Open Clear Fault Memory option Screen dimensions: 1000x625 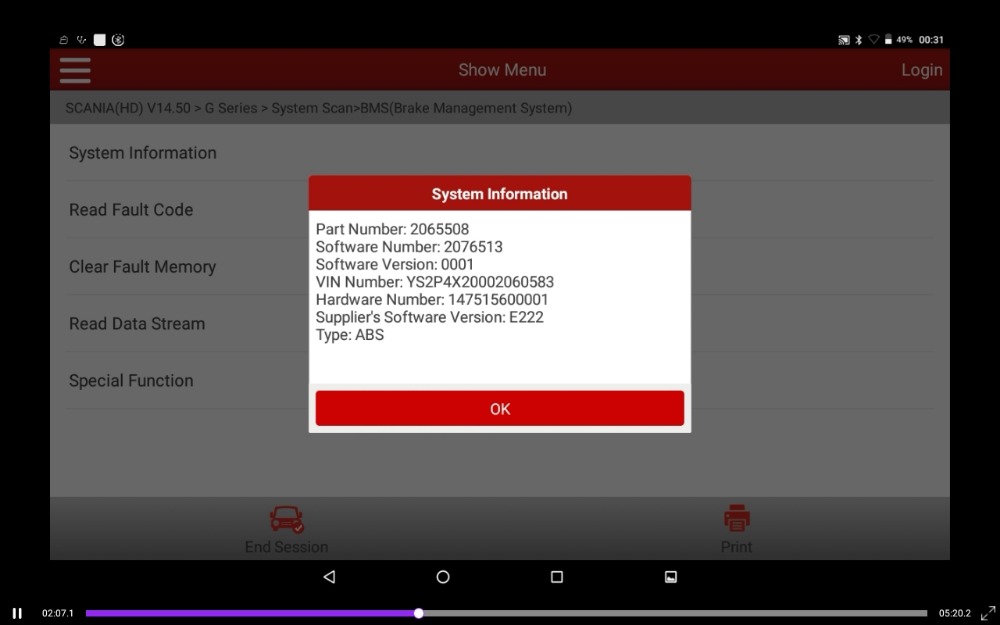142,267
